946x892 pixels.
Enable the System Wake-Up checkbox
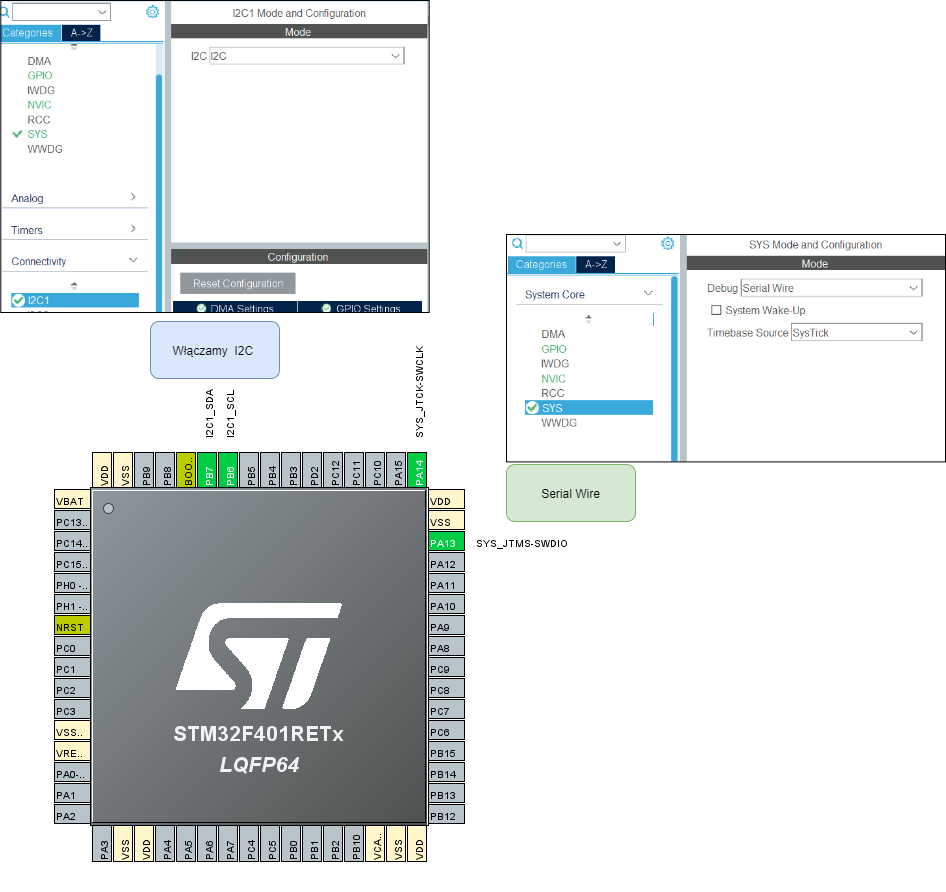[x=716, y=311]
